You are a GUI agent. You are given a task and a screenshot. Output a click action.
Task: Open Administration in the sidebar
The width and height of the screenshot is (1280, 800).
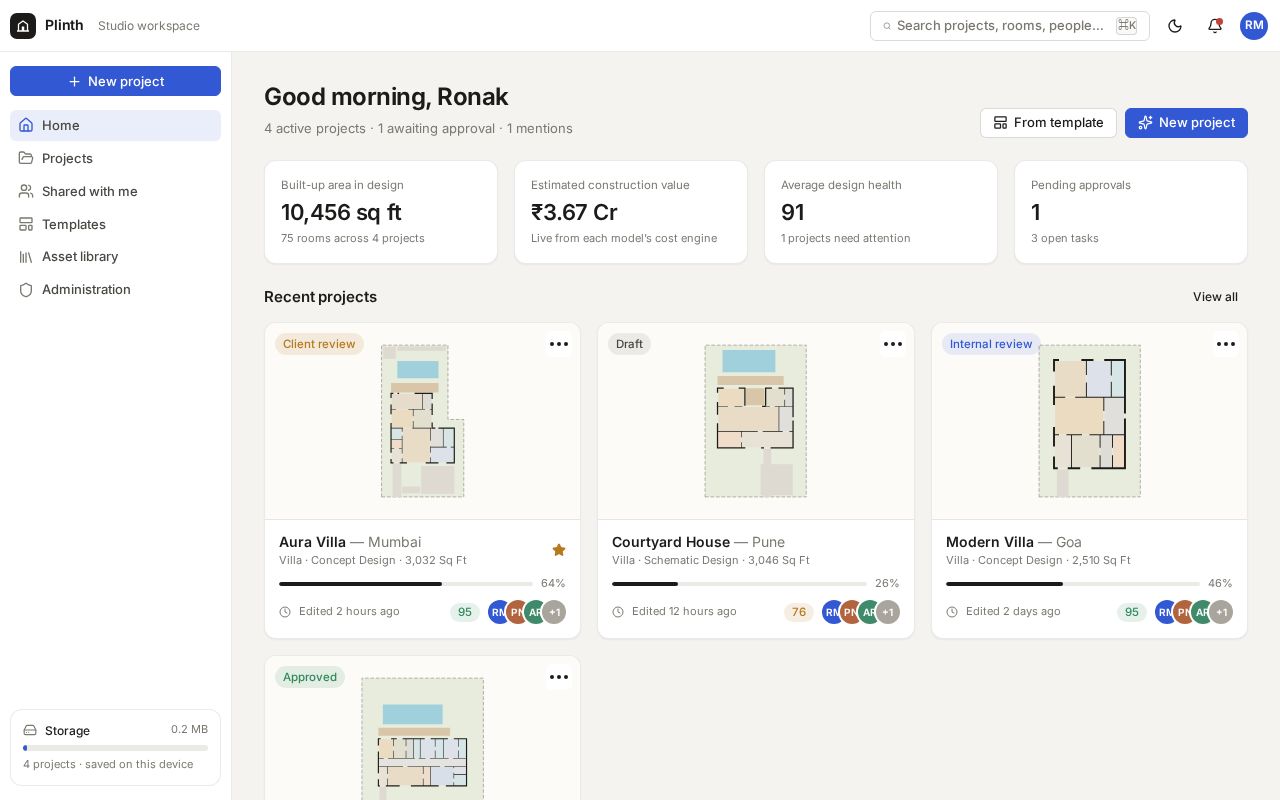[x=115, y=289]
